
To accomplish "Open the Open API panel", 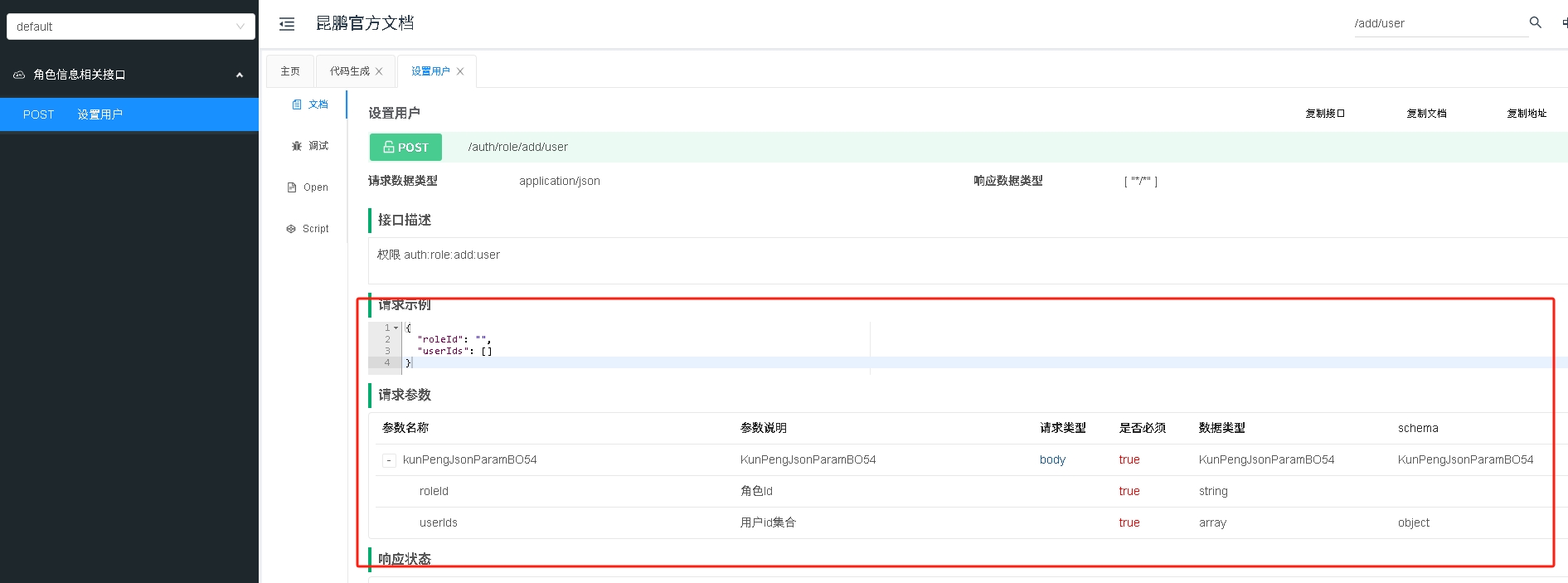I will pyautogui.click(x=308, y=187).
